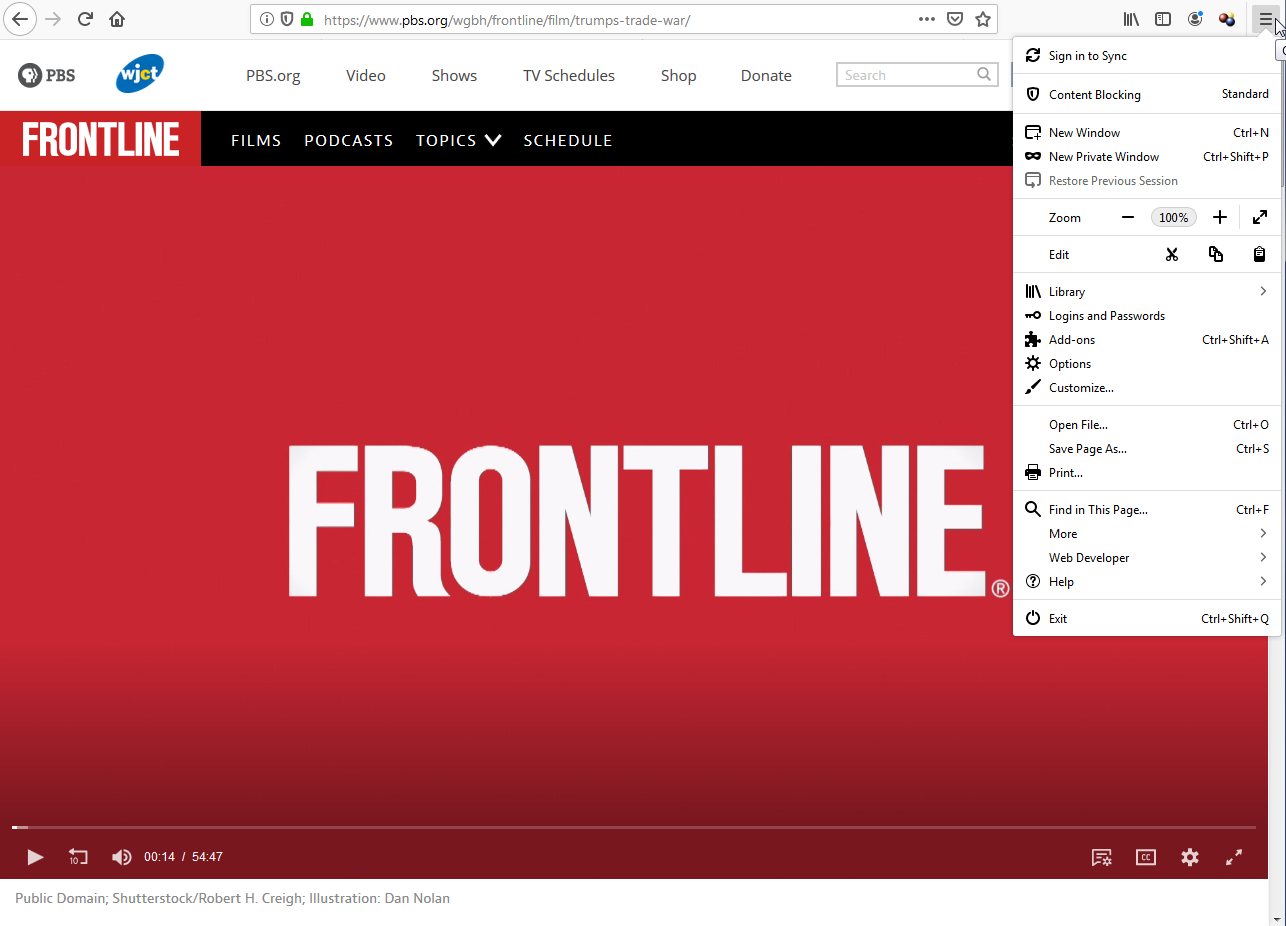This screenshot has height=926, width=1286.
Task: Exit Firefox from the menu
Action: pyautogui.click(x=1147, y=619)
